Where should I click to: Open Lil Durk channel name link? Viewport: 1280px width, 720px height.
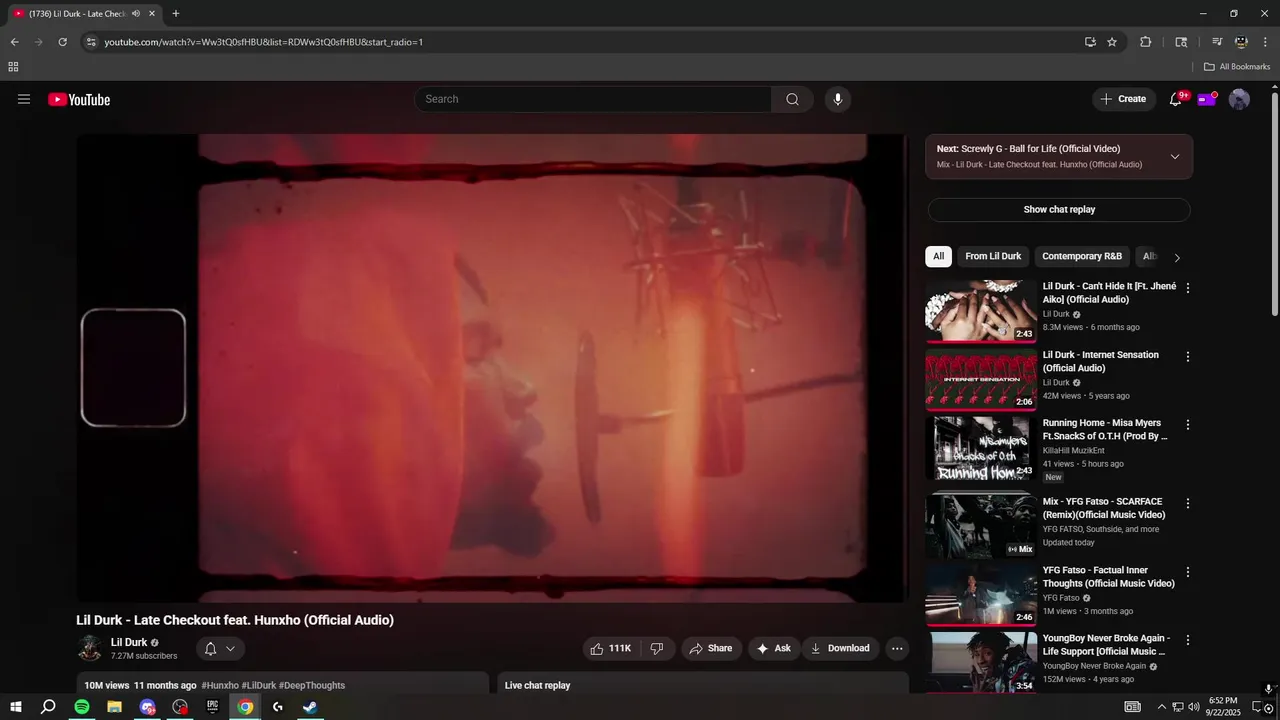(x=129, y=642)
